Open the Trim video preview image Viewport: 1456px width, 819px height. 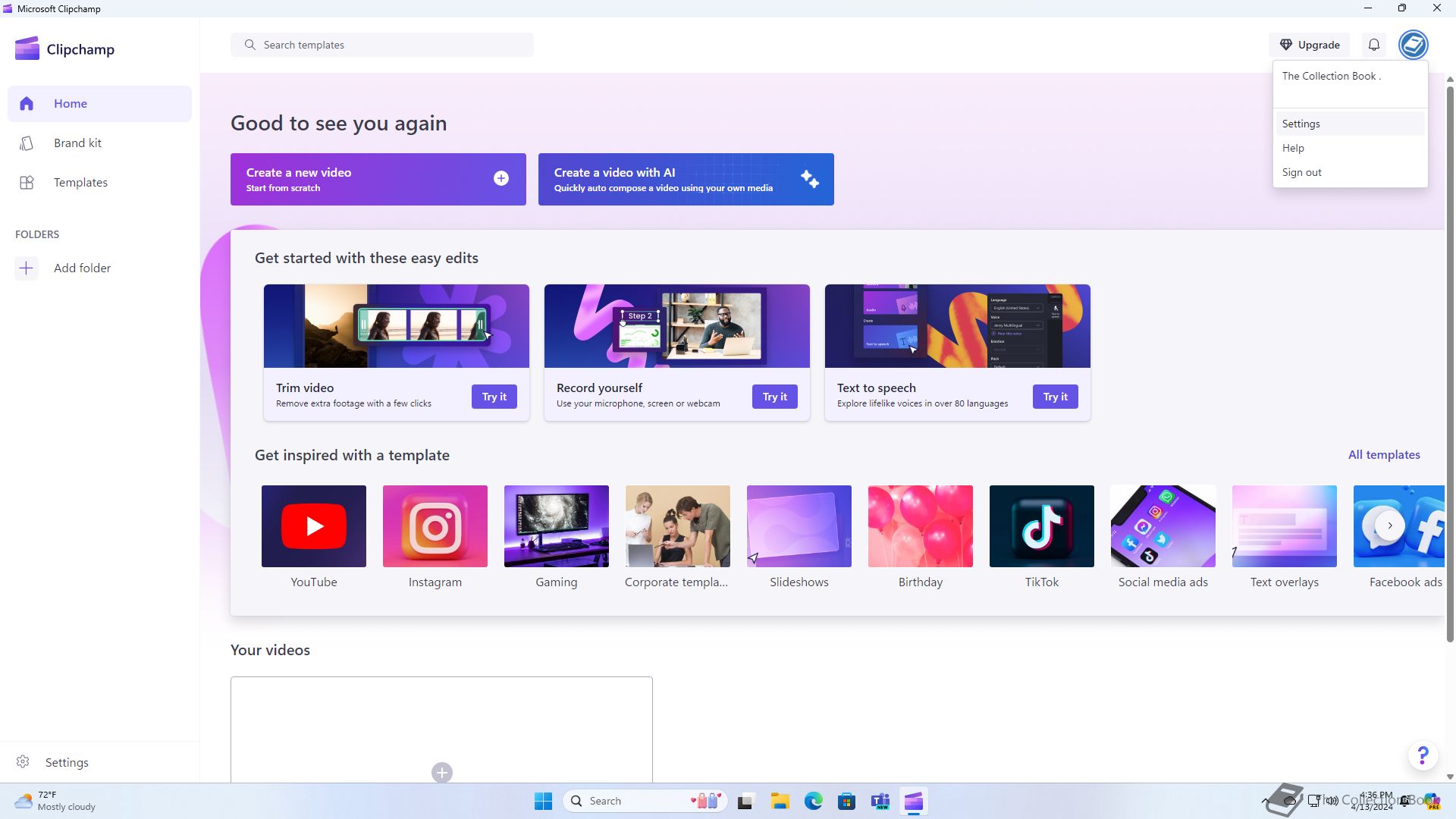(397, 326)
